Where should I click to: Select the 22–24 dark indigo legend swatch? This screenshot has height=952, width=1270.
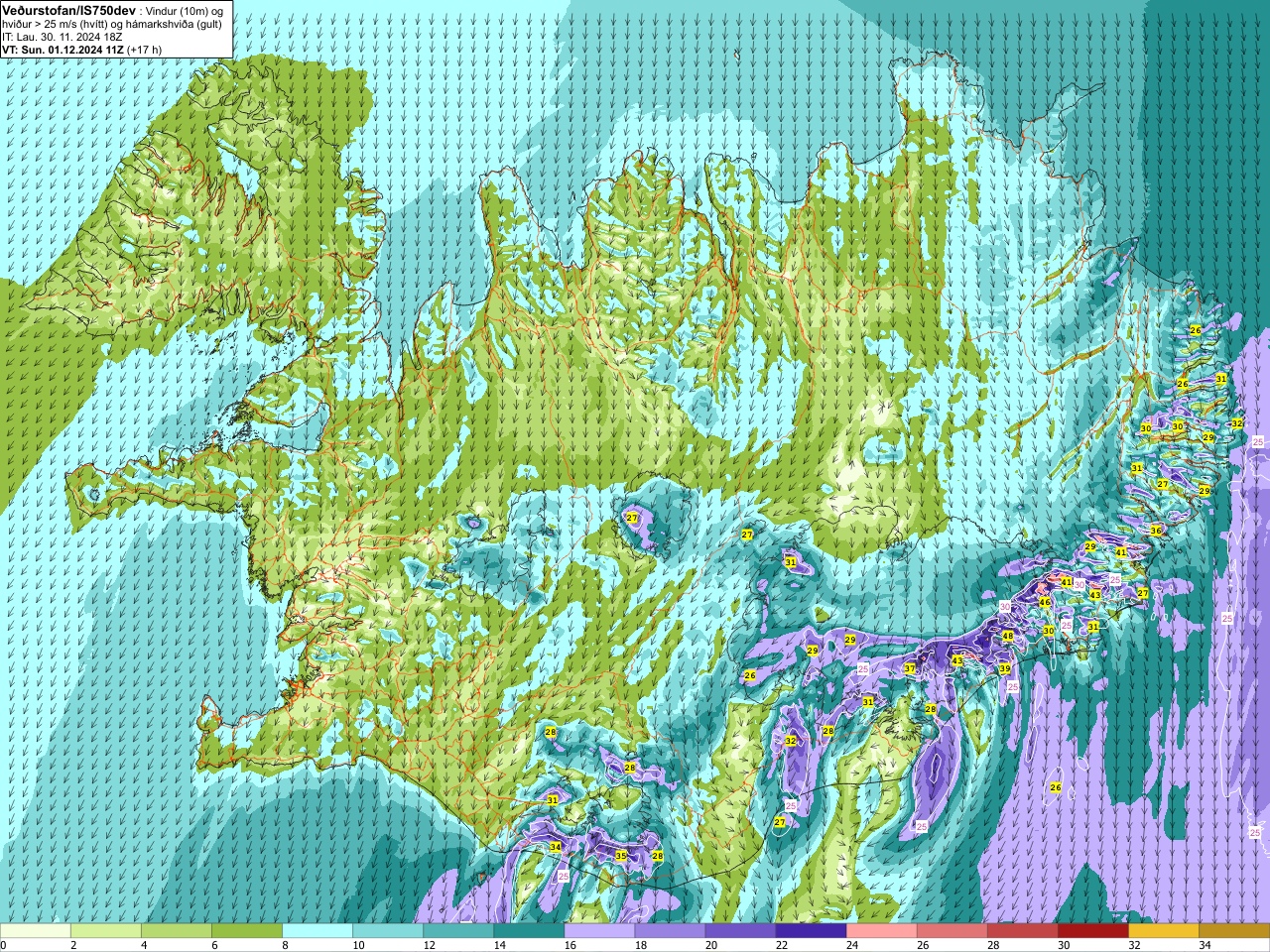[x=811, y=931]
